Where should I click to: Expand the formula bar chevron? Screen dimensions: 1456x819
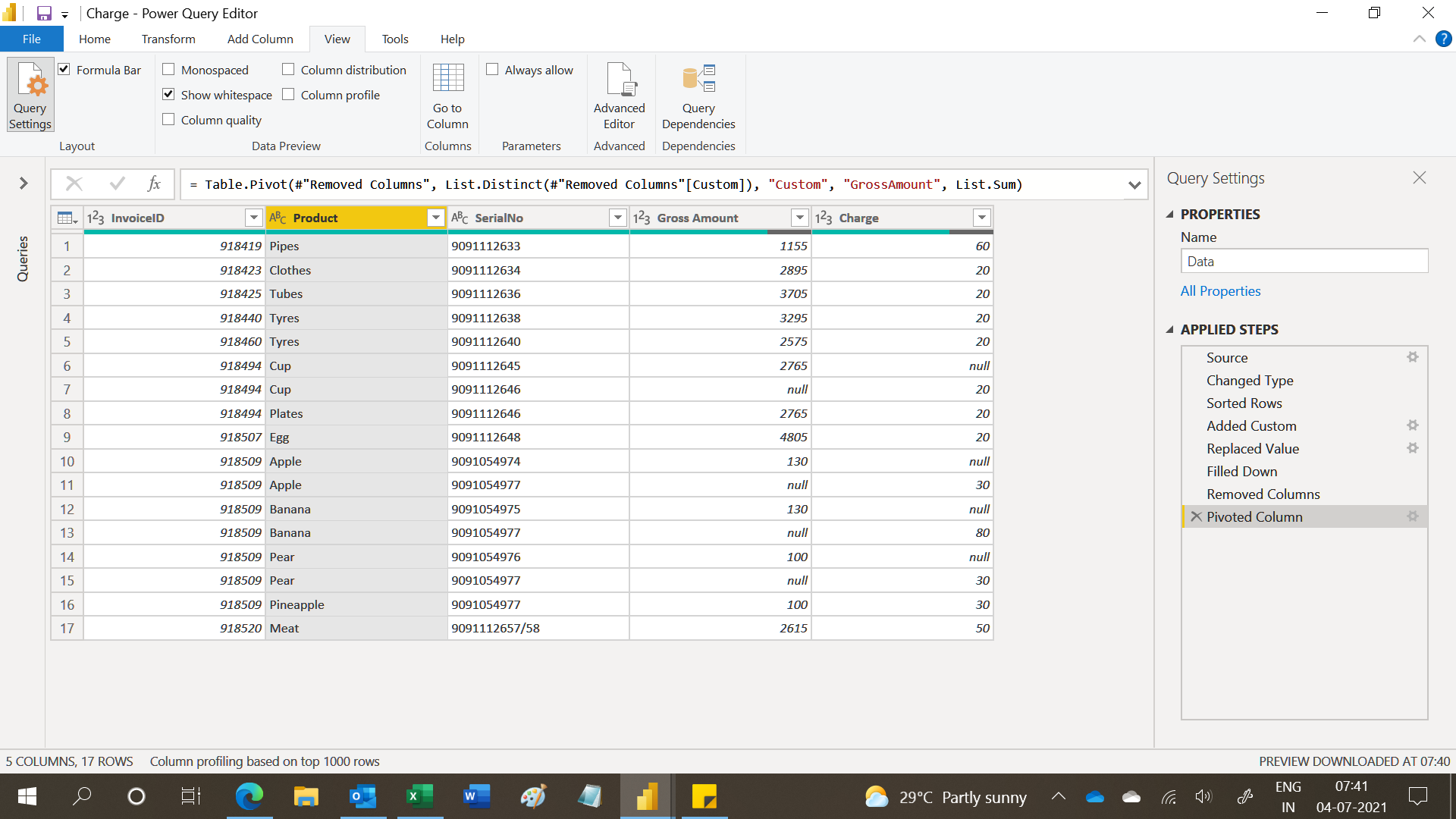[x=1134, y=184]
